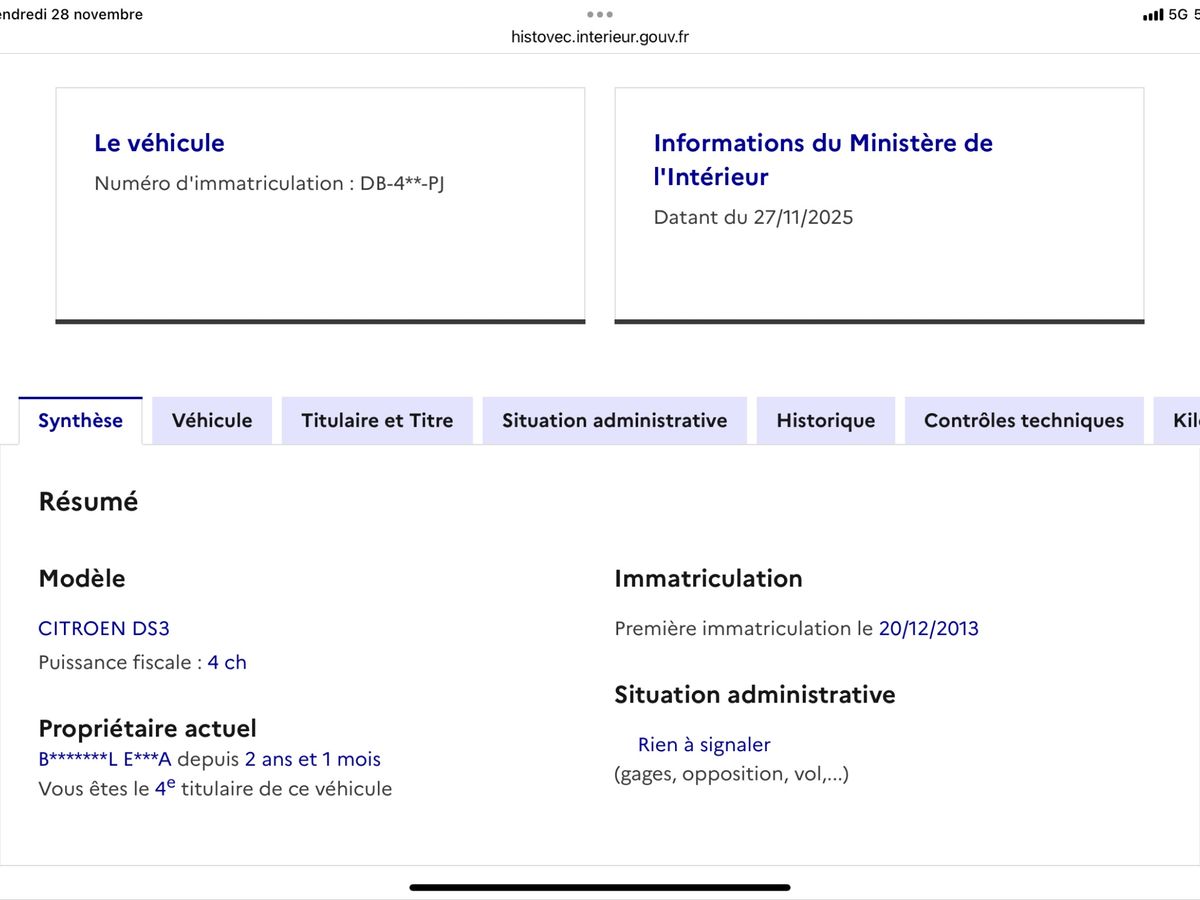Tap the Safari page options (...) icon

(x=599, y=15)
